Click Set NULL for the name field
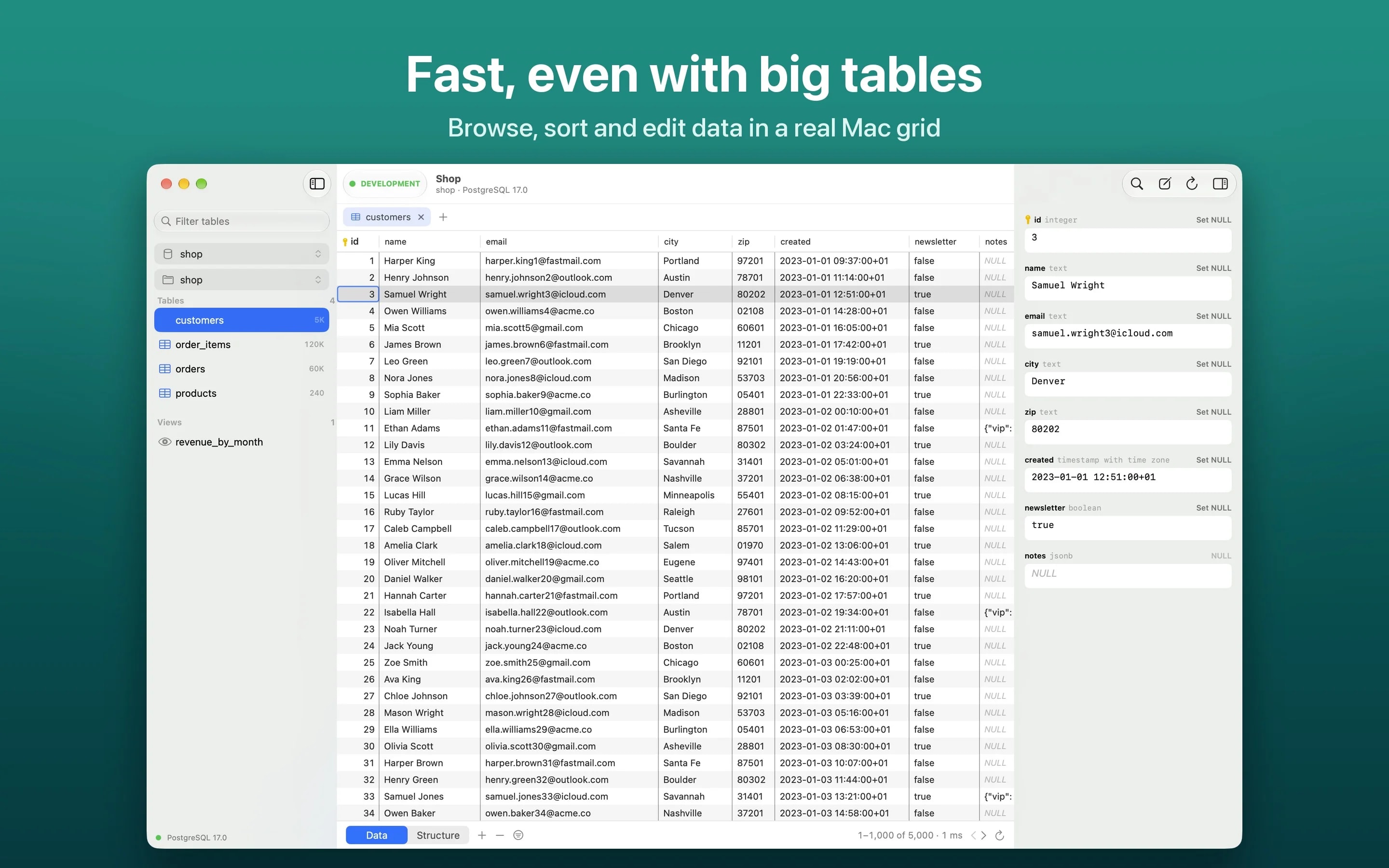The width and height of the screenshot is (1389, 868). 1213,268
